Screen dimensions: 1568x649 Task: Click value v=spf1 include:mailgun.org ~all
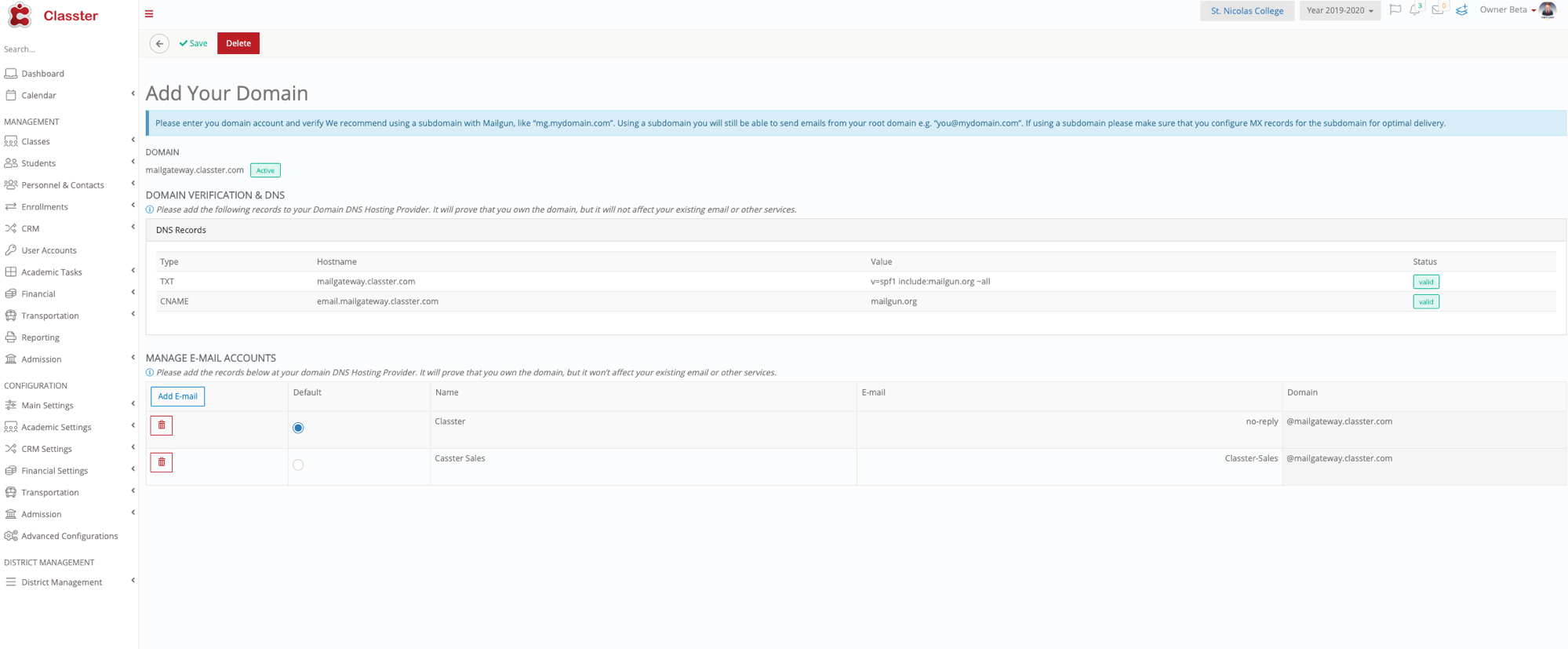(930, 282)
